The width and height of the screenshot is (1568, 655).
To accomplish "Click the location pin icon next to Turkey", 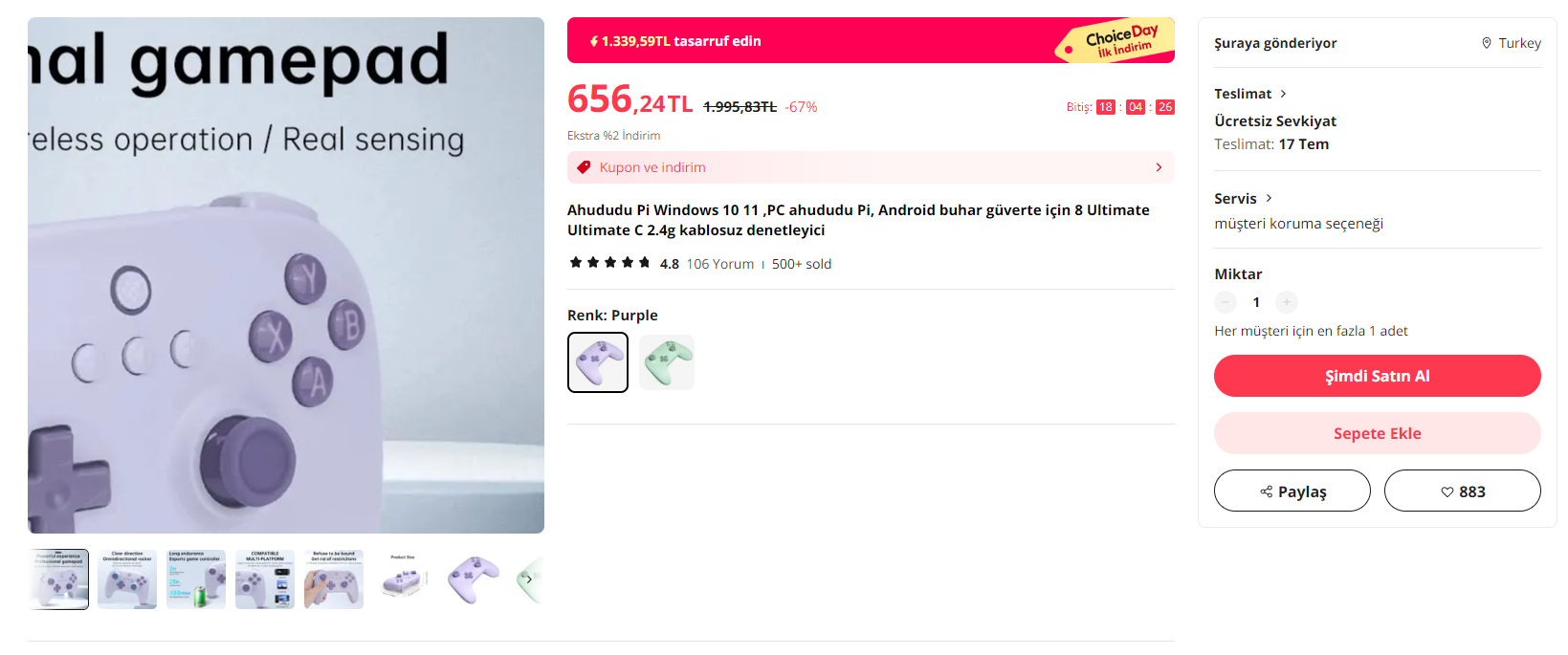I will (1487, 43).
